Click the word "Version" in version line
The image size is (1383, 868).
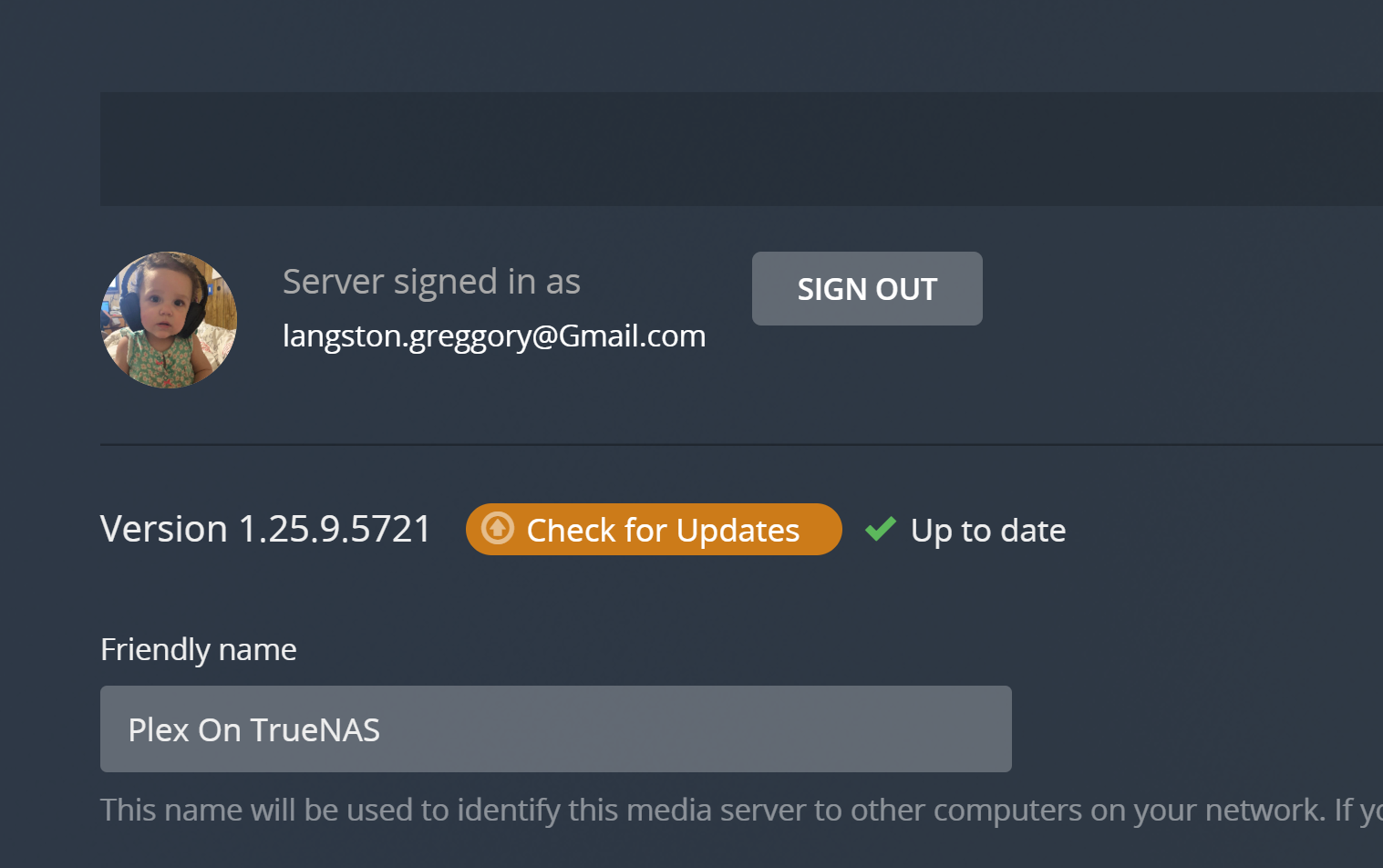[x=164, y=529]
